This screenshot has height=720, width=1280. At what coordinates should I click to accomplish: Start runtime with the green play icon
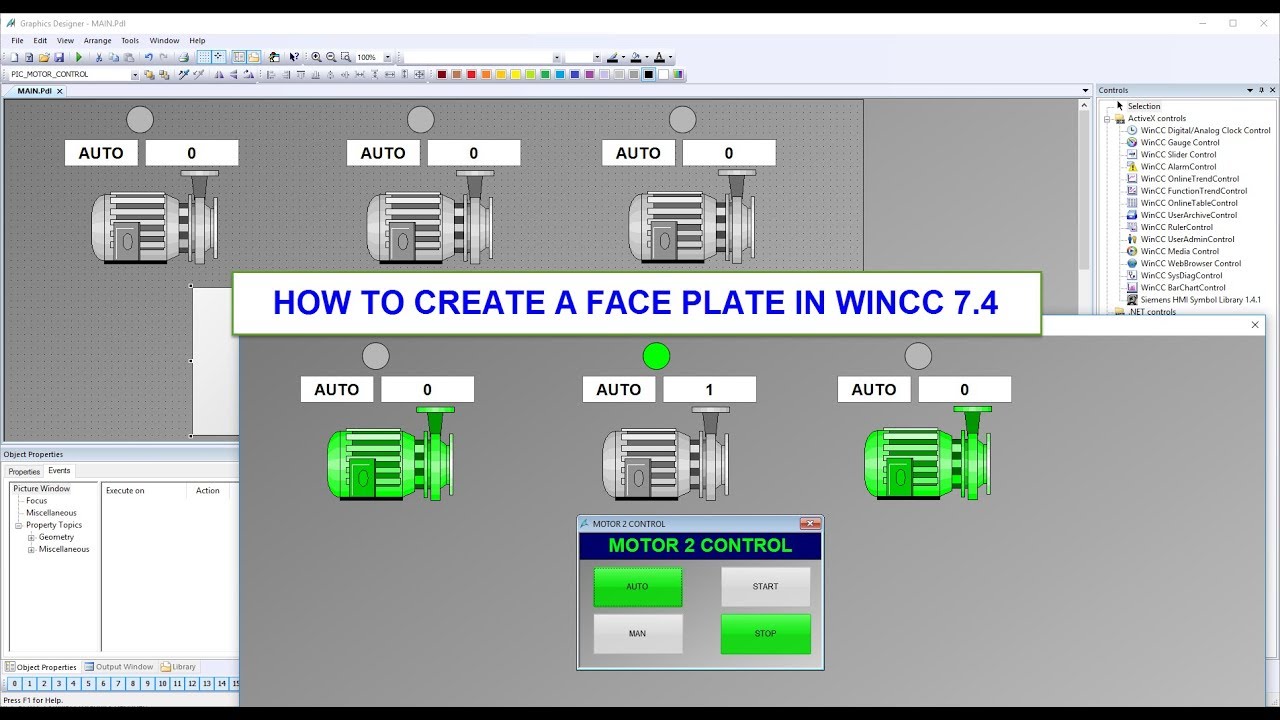79,57
